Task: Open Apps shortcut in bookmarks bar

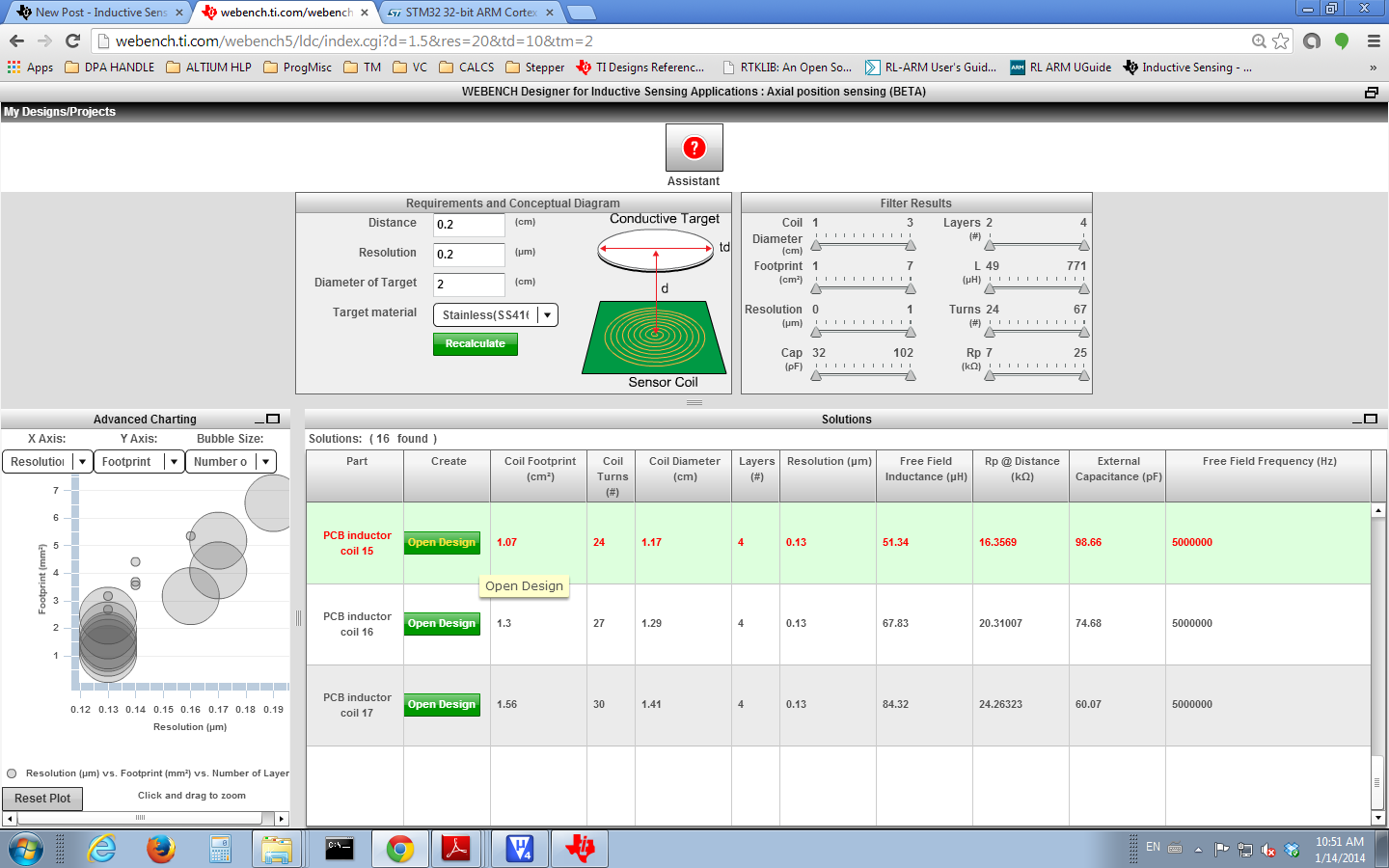Action: (x=30, y=68)
